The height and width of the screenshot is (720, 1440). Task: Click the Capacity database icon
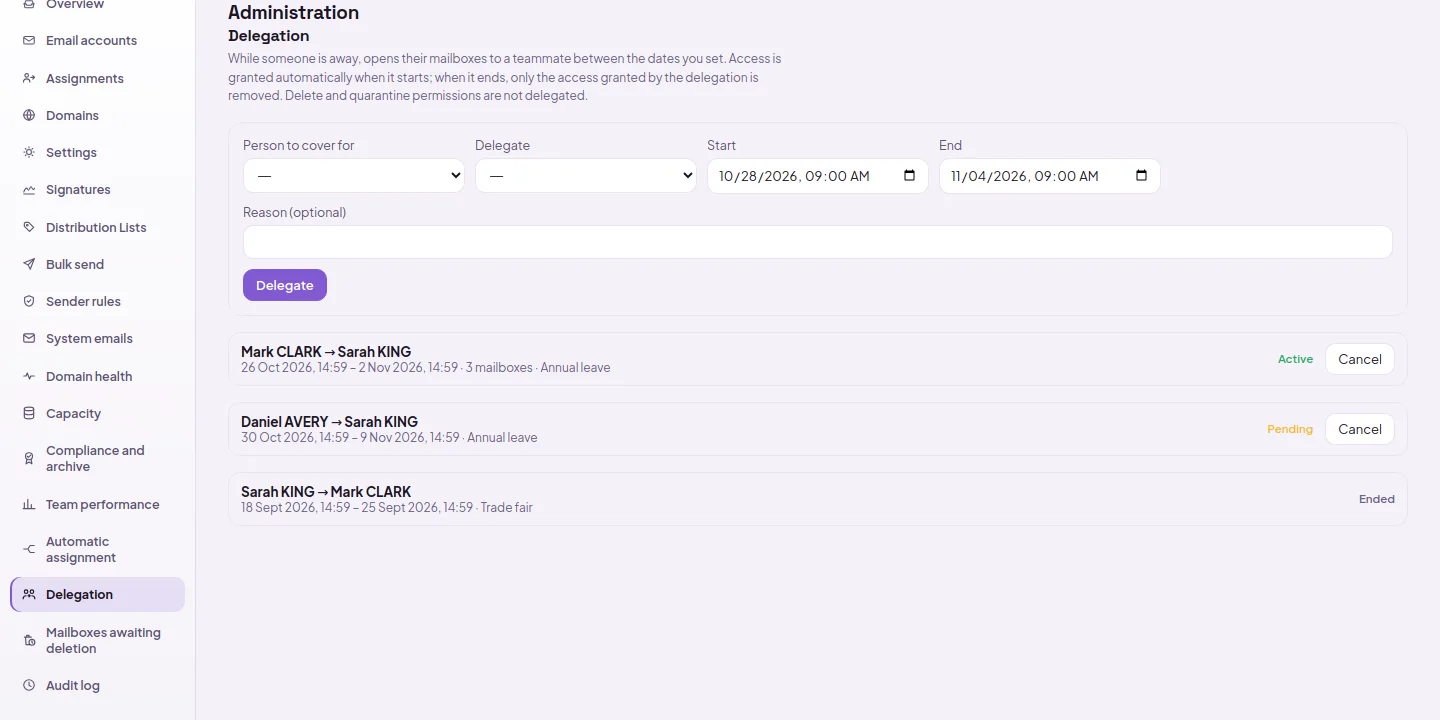coord(29,413)
